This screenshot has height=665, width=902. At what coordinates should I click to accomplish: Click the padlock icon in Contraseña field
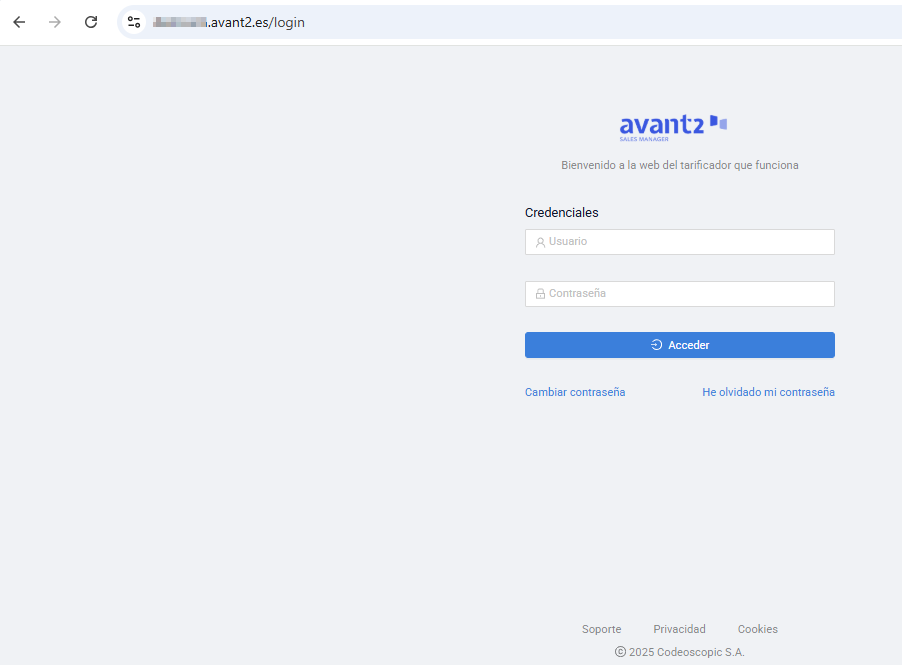[540, 294]
